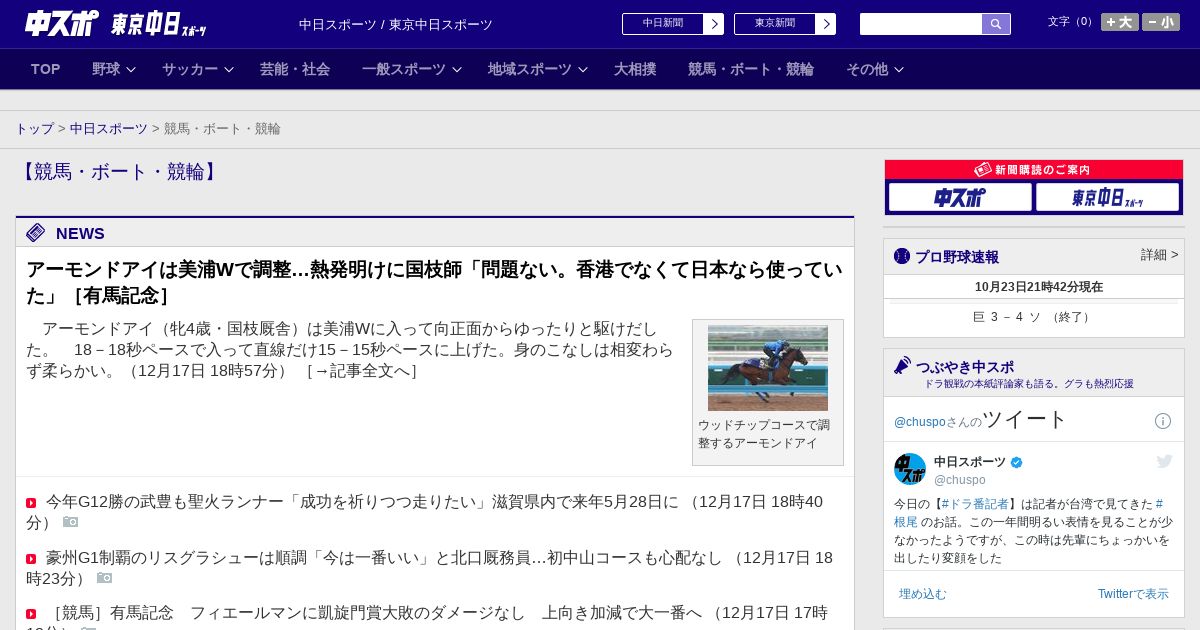The width and height of the screenshot is (1200, 630).
Task: Click the NEWS ticket icon
Action: [36, 233]
